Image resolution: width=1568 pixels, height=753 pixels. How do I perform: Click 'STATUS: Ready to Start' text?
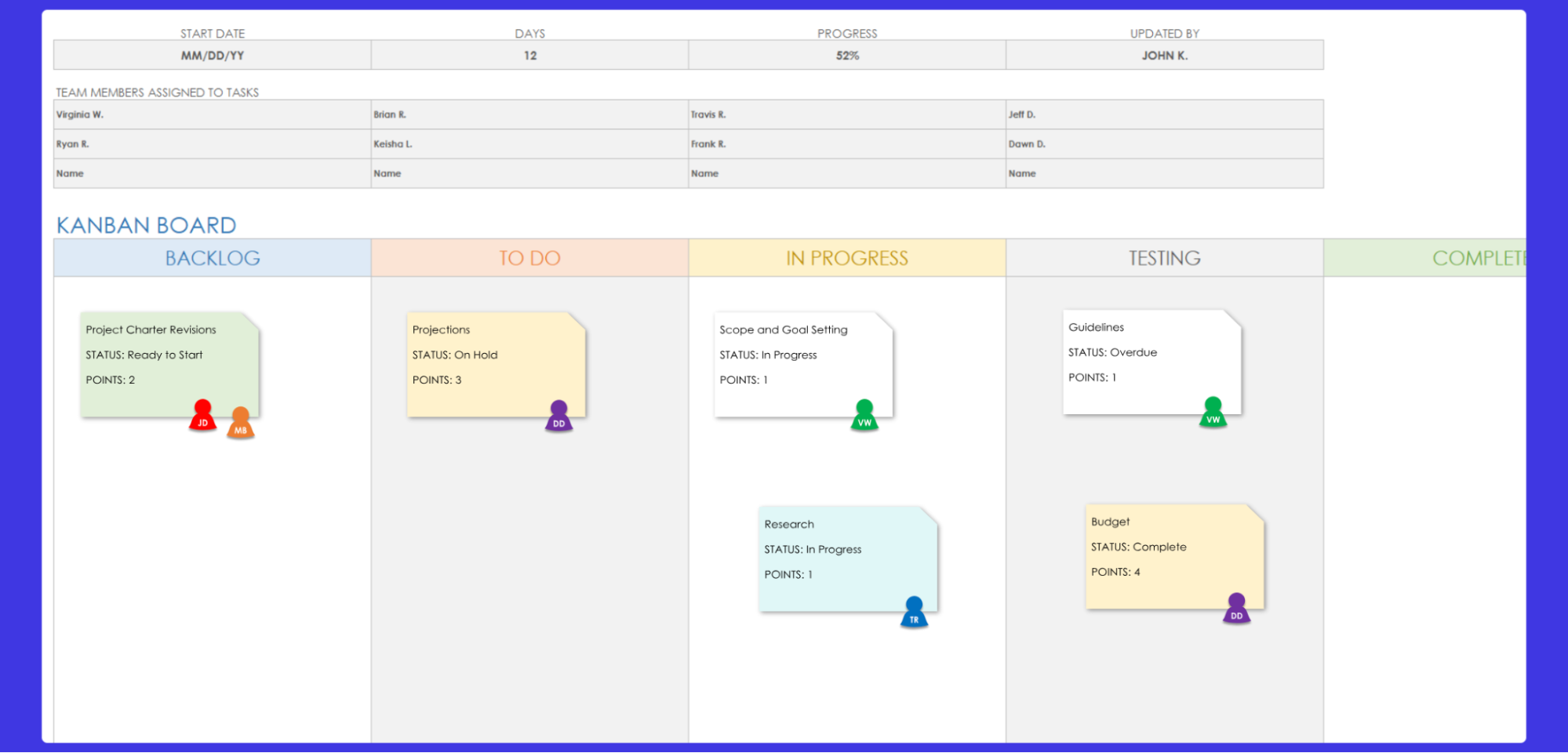(144, 355)
